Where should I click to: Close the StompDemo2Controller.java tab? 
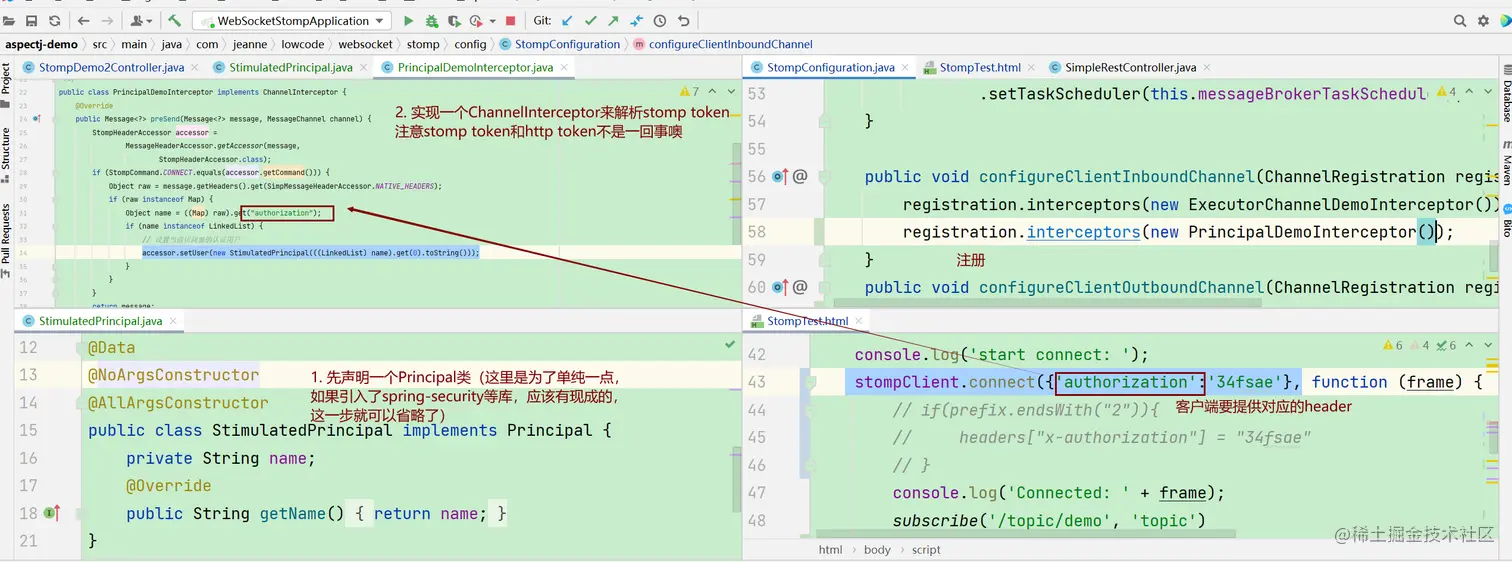(x=193, y=67)
